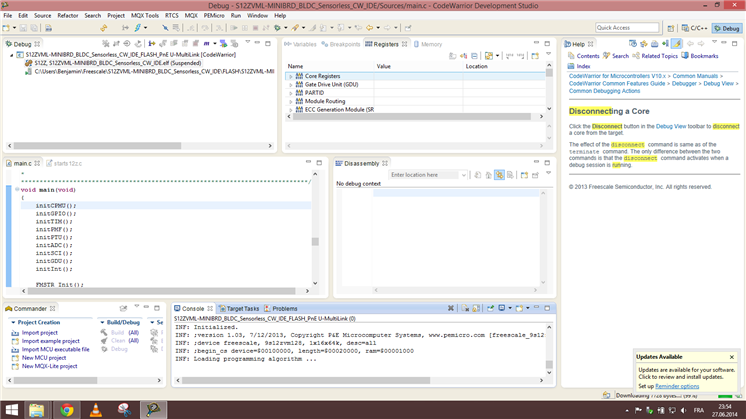
Task: Click the Save All toolbar icon
Action: tap(34, 28)
